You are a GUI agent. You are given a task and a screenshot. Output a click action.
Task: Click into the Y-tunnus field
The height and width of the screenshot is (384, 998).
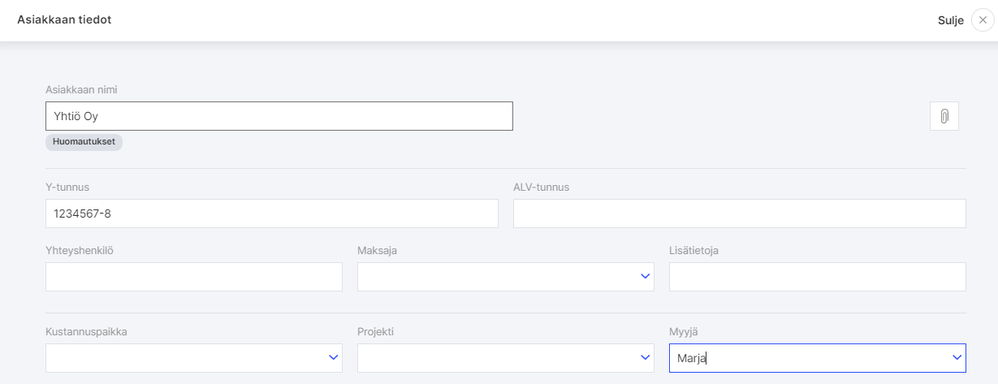[272, 213]
